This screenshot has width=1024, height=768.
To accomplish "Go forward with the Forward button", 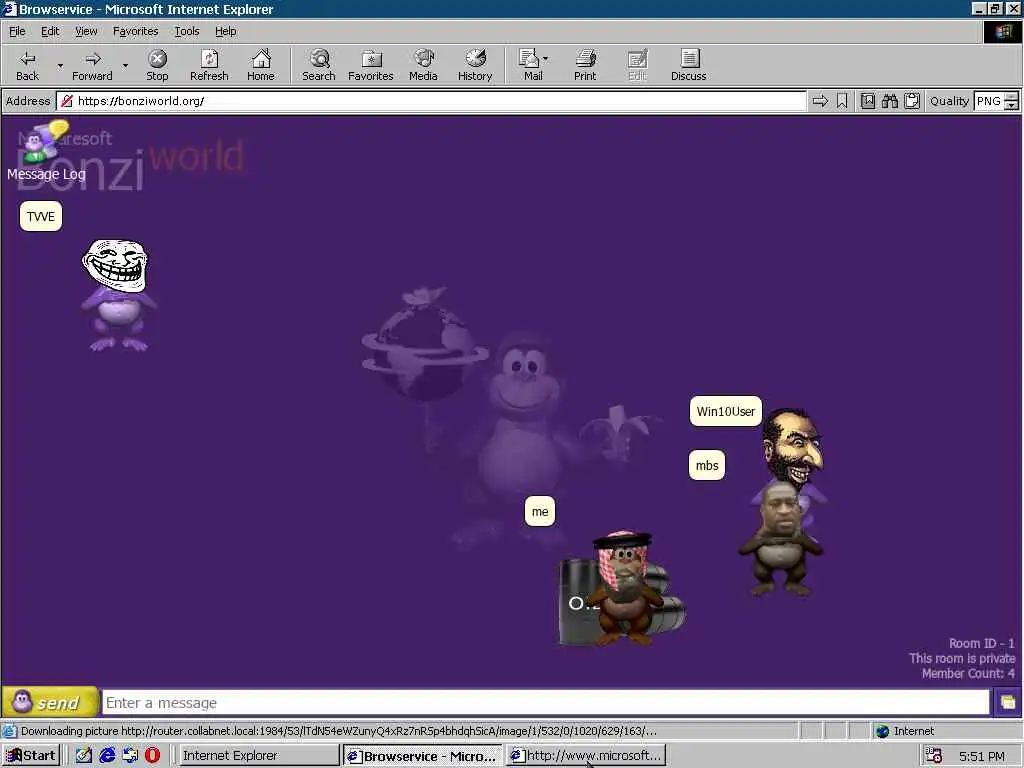I will click(x=92, y=65).
